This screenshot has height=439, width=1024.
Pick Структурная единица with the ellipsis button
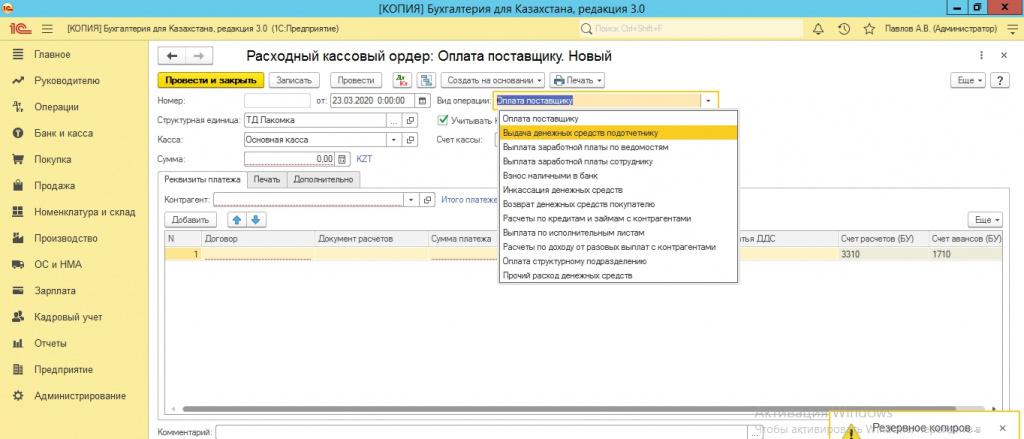coord(393,120)
